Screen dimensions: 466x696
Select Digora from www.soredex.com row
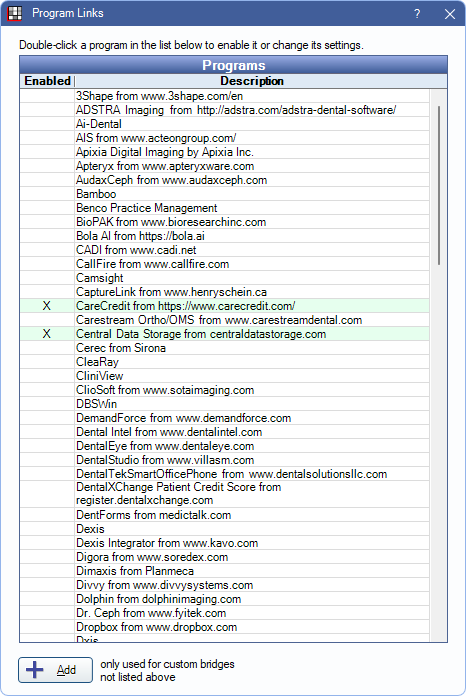point(225,557)
